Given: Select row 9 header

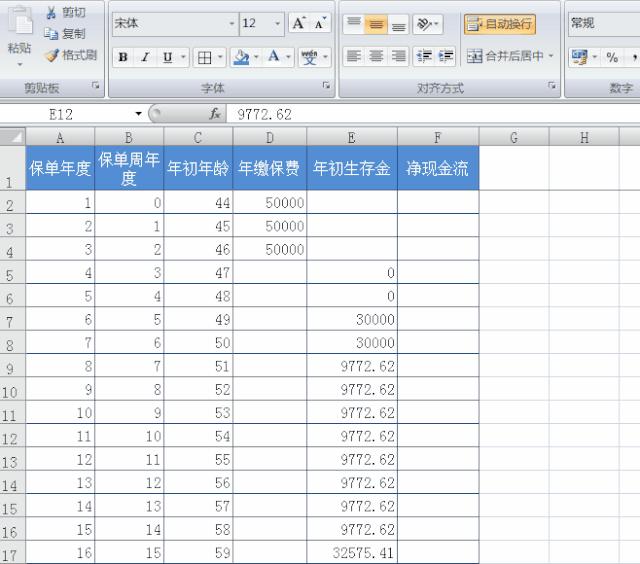Looking at the screenshot, I should [x=12, y=366].
